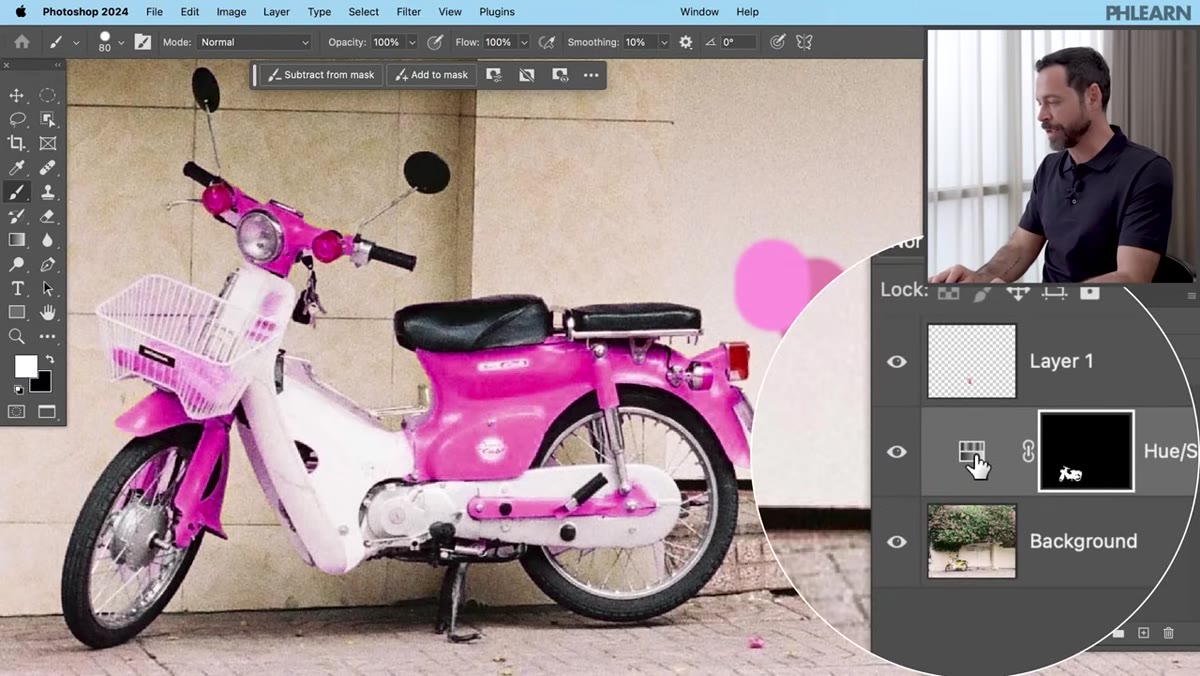This screenshot has width=1200, height=676.
Task: Toggle lock image pixels
Action: coord(982,293)
